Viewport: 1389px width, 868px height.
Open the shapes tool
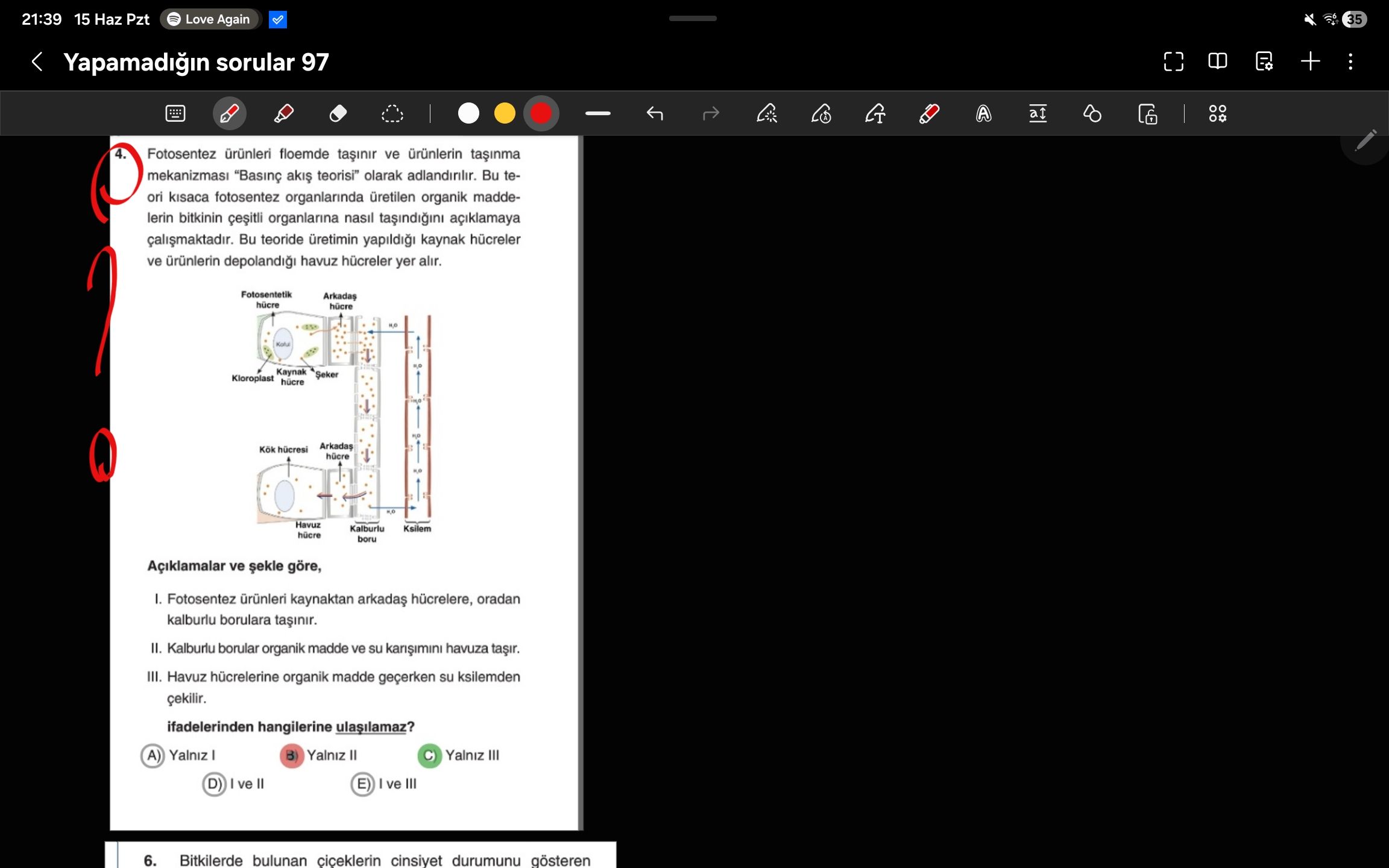click(x=1092, y=113)
